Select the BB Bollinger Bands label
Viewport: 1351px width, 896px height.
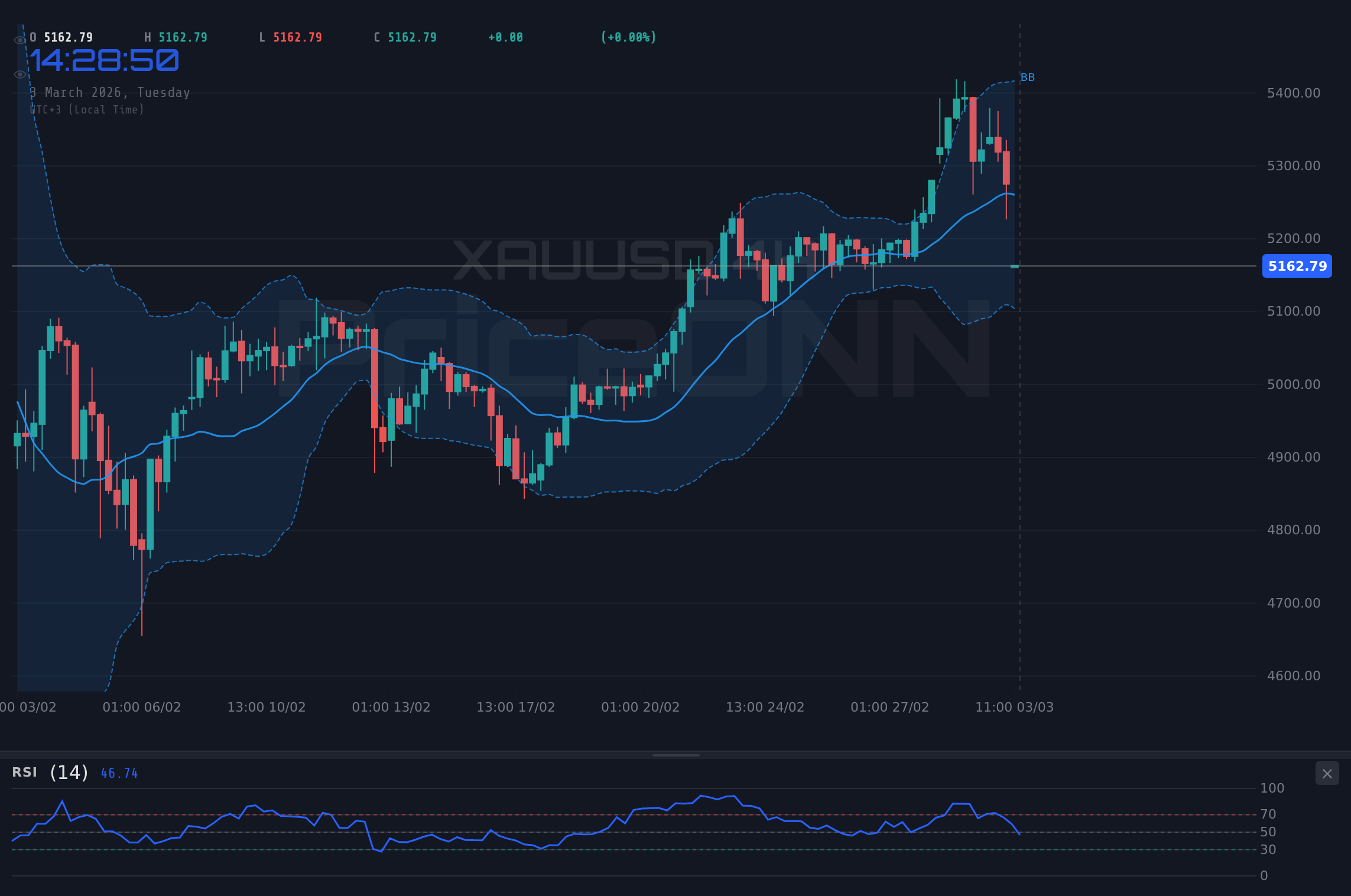click(x=1027, y=77)
